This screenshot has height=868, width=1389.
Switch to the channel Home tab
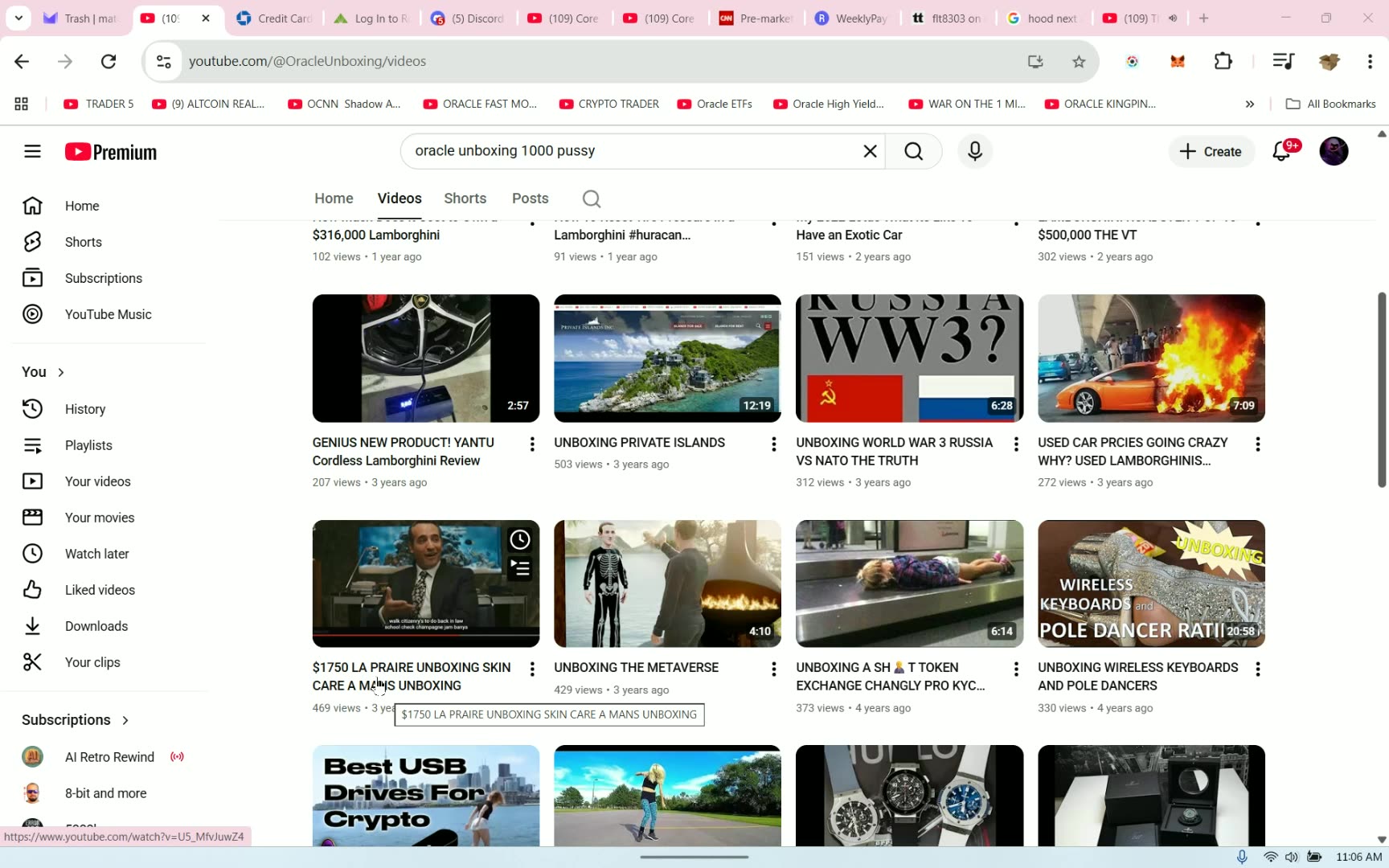[x=334, y=199]
